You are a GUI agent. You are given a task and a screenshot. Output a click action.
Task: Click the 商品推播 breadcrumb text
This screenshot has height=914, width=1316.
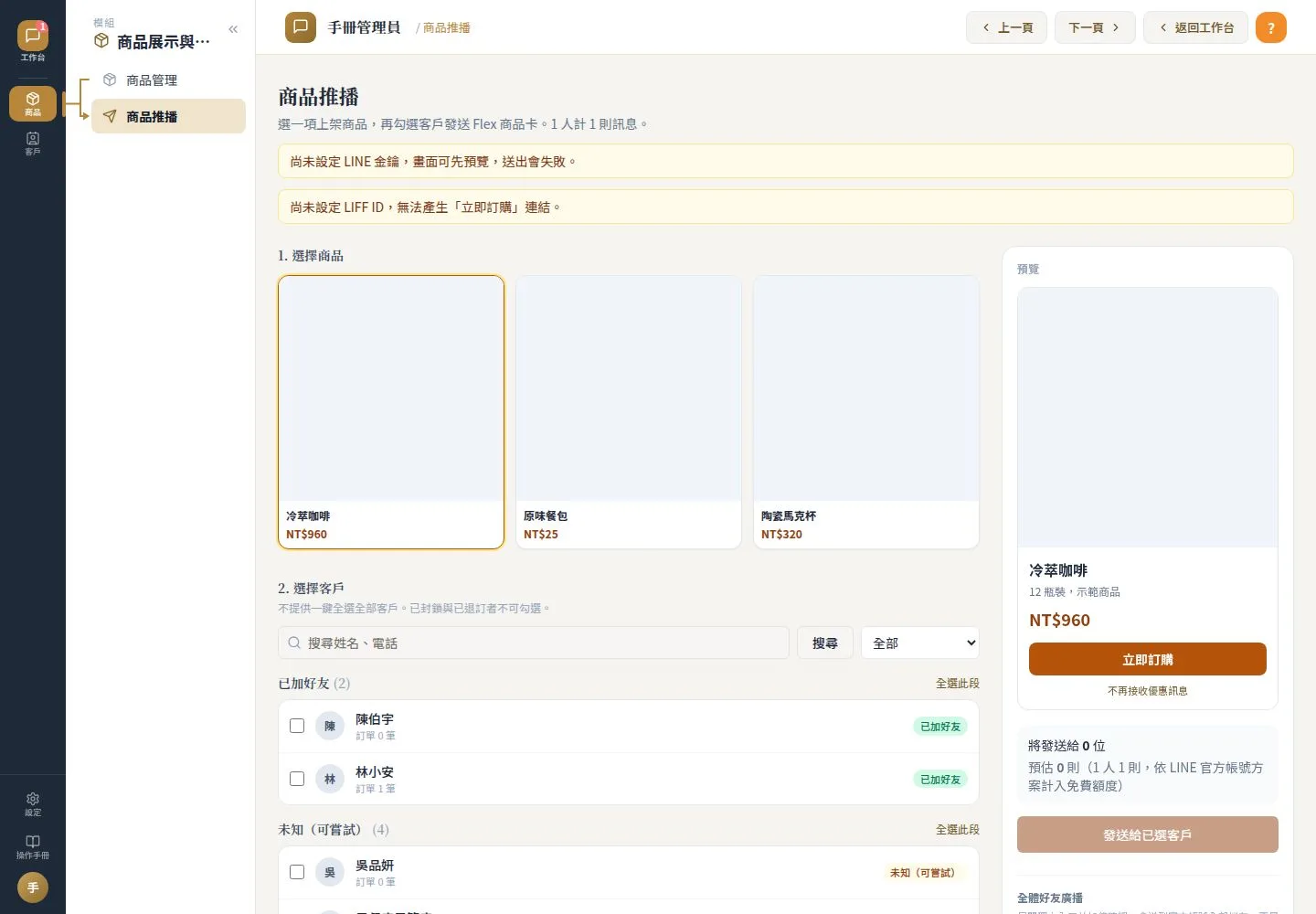point(447,28)
